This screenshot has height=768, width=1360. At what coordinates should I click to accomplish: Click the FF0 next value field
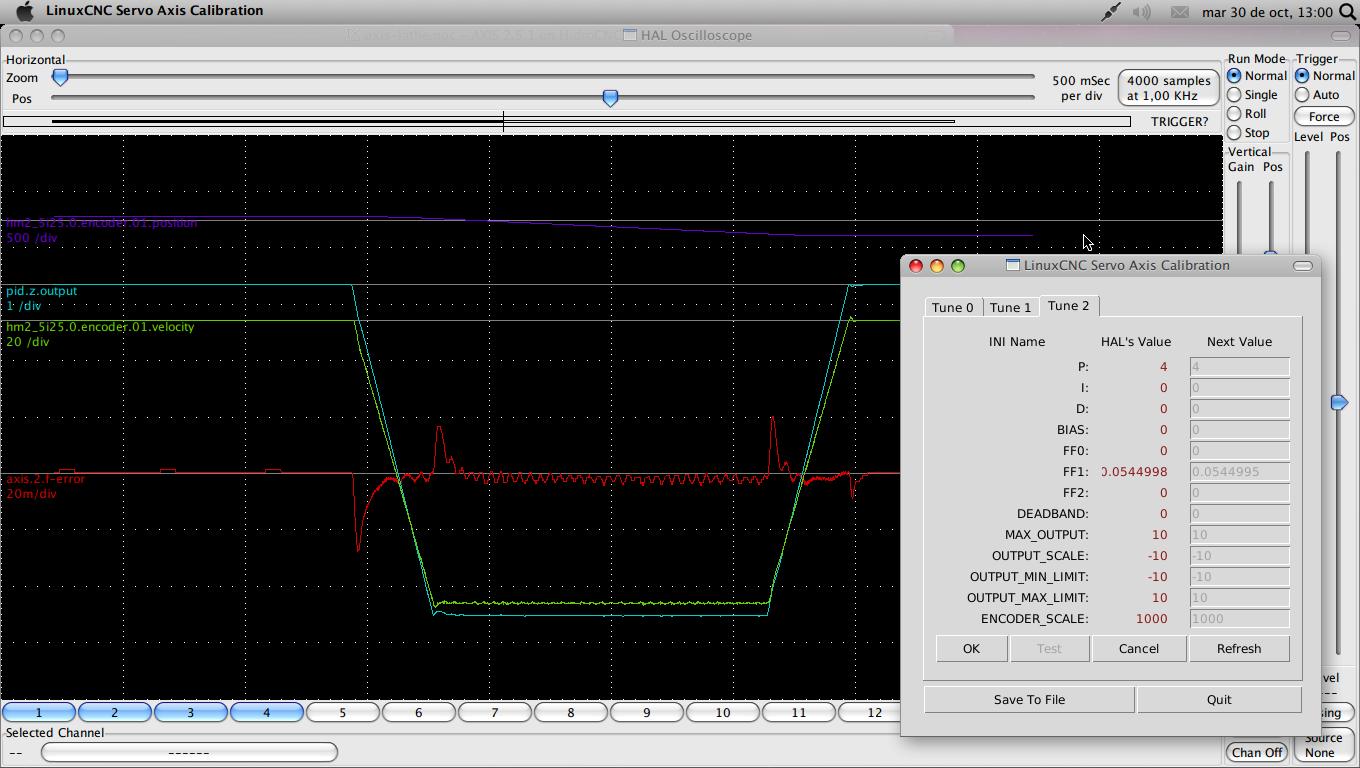point(1239,451)
